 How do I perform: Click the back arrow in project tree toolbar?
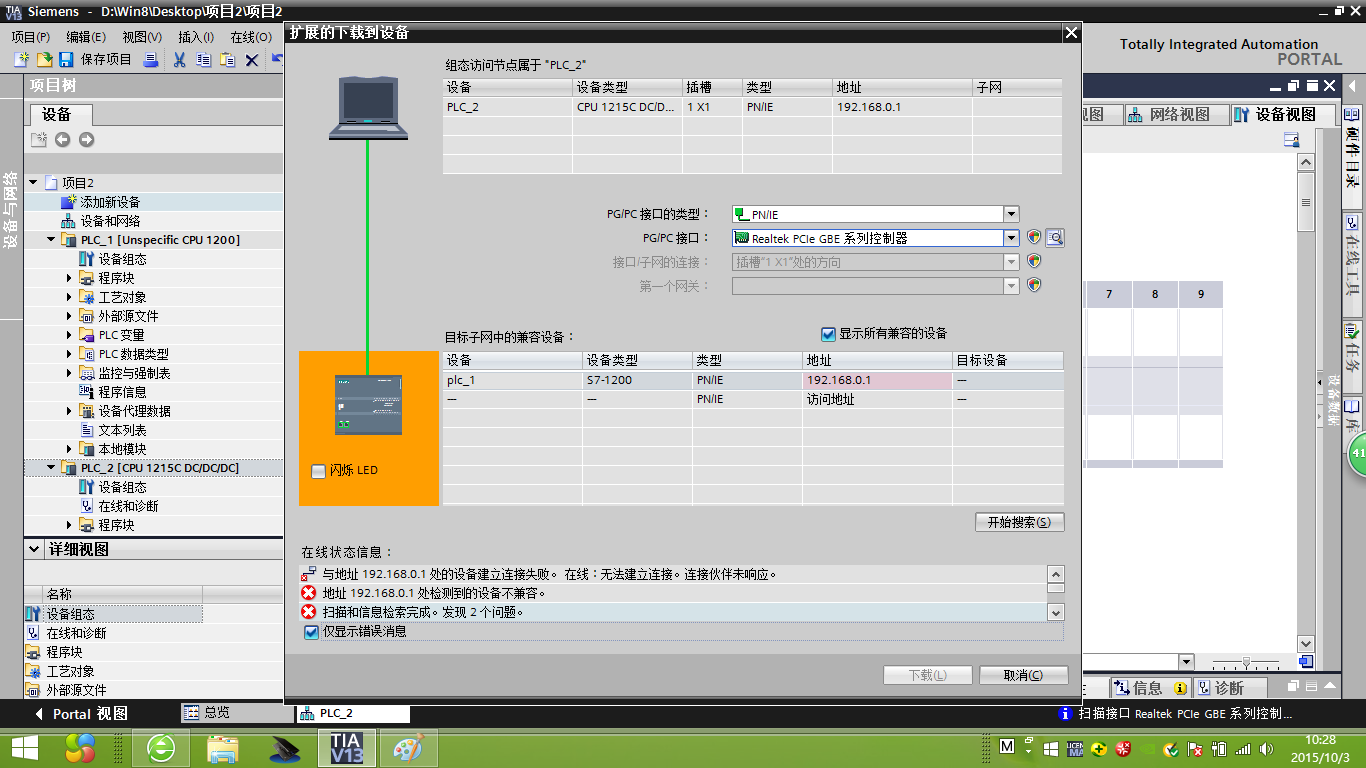[63, 140]
